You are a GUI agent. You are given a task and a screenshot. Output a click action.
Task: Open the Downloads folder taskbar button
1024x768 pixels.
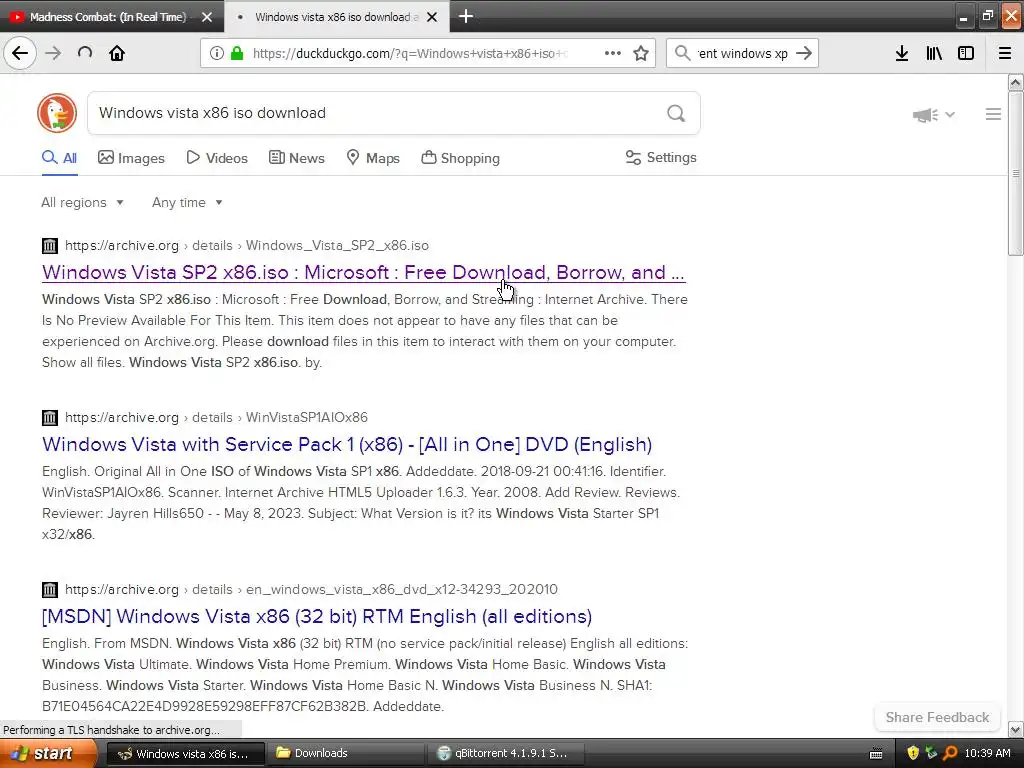click(x=345, y=754)
